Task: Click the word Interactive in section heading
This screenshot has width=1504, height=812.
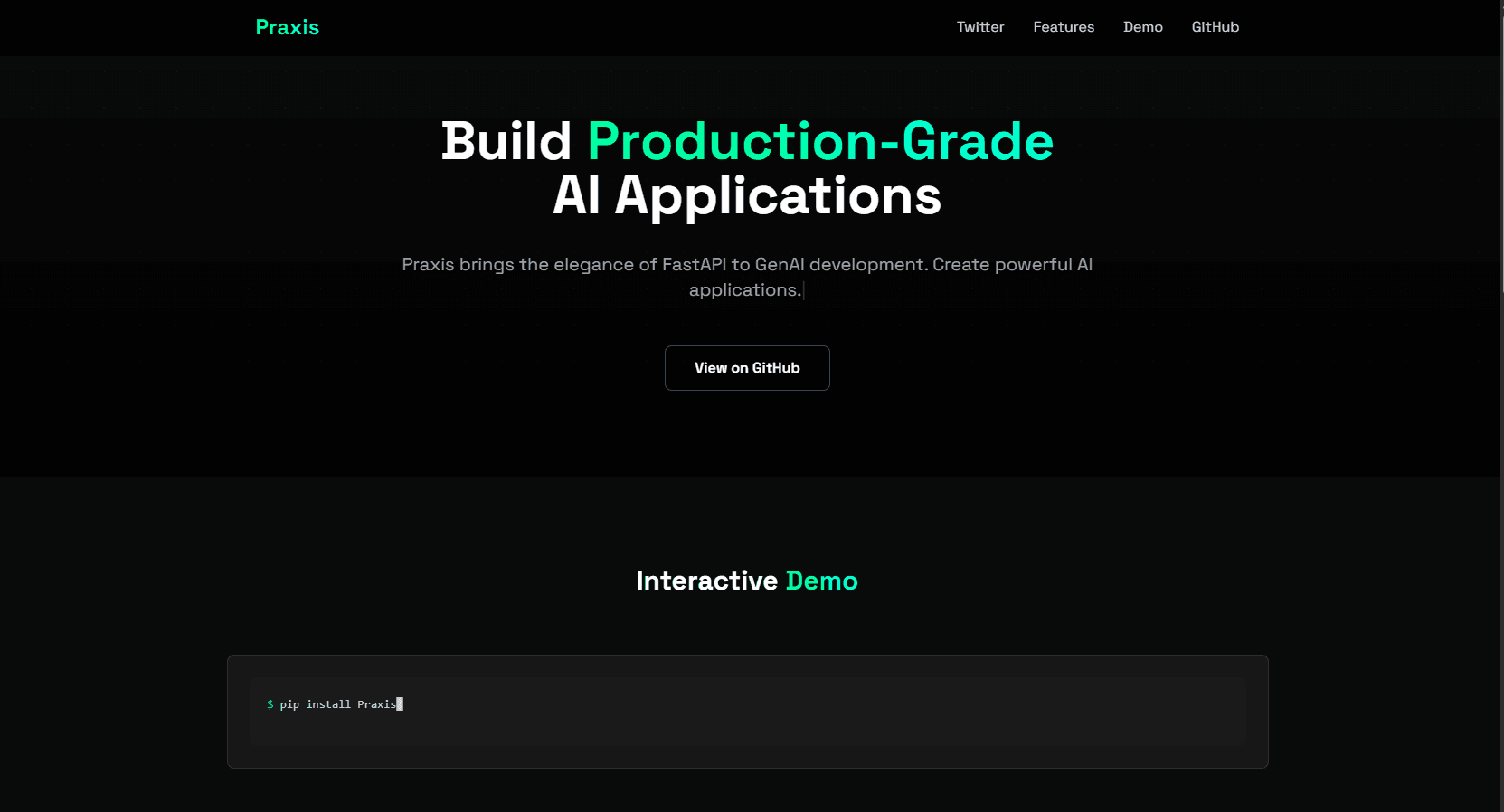Action: pyautogui.click(x=706, y=581)
